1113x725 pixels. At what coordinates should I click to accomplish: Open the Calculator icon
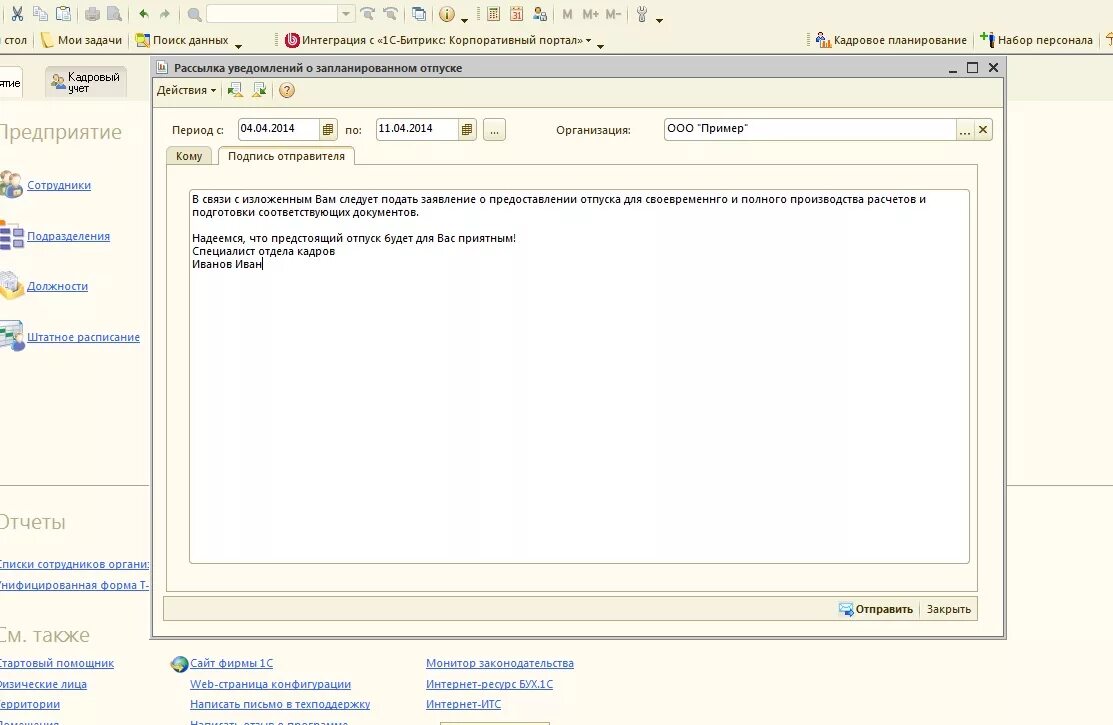pyautogui.click(x=493, y=13)
